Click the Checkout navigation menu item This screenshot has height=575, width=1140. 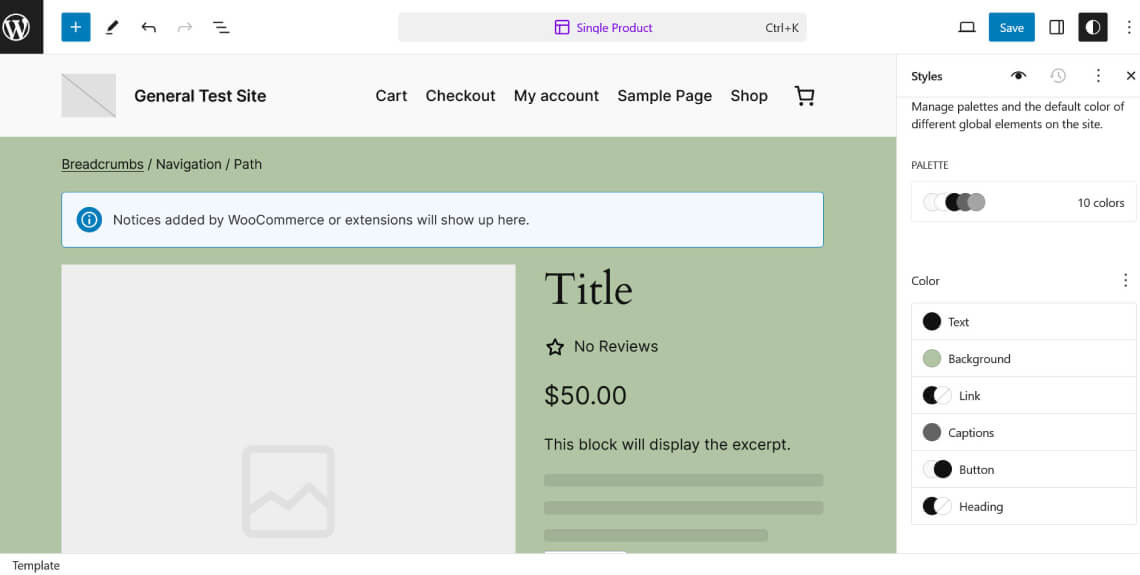point(460,96)
